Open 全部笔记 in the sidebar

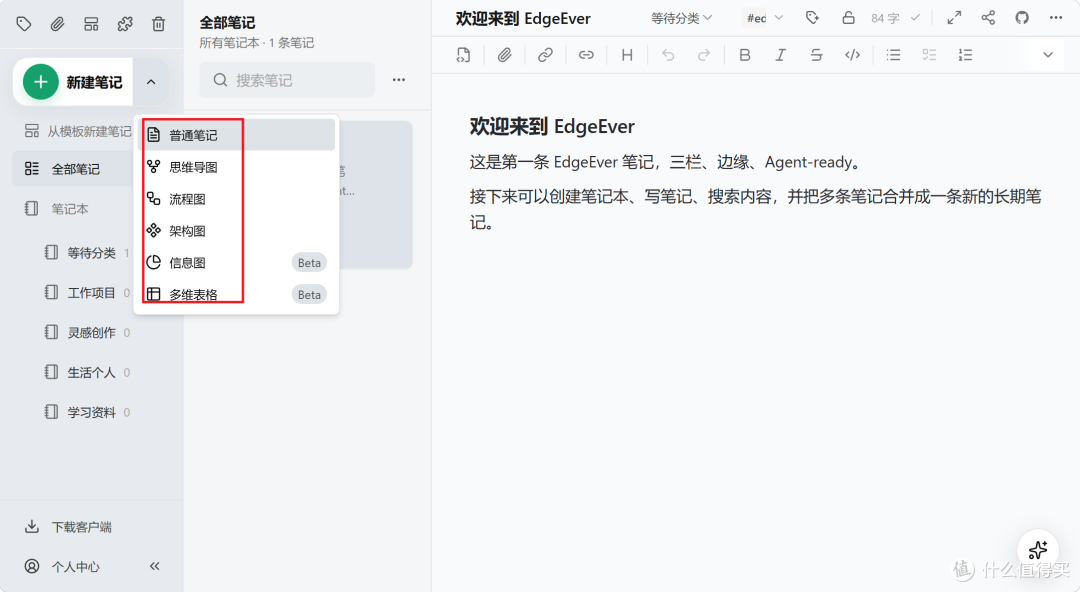tap(73, 169)
